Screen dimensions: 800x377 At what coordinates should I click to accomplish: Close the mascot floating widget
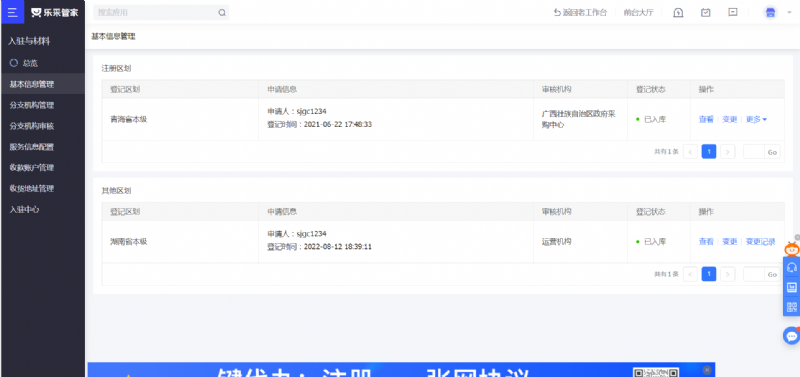click(797, 237)
